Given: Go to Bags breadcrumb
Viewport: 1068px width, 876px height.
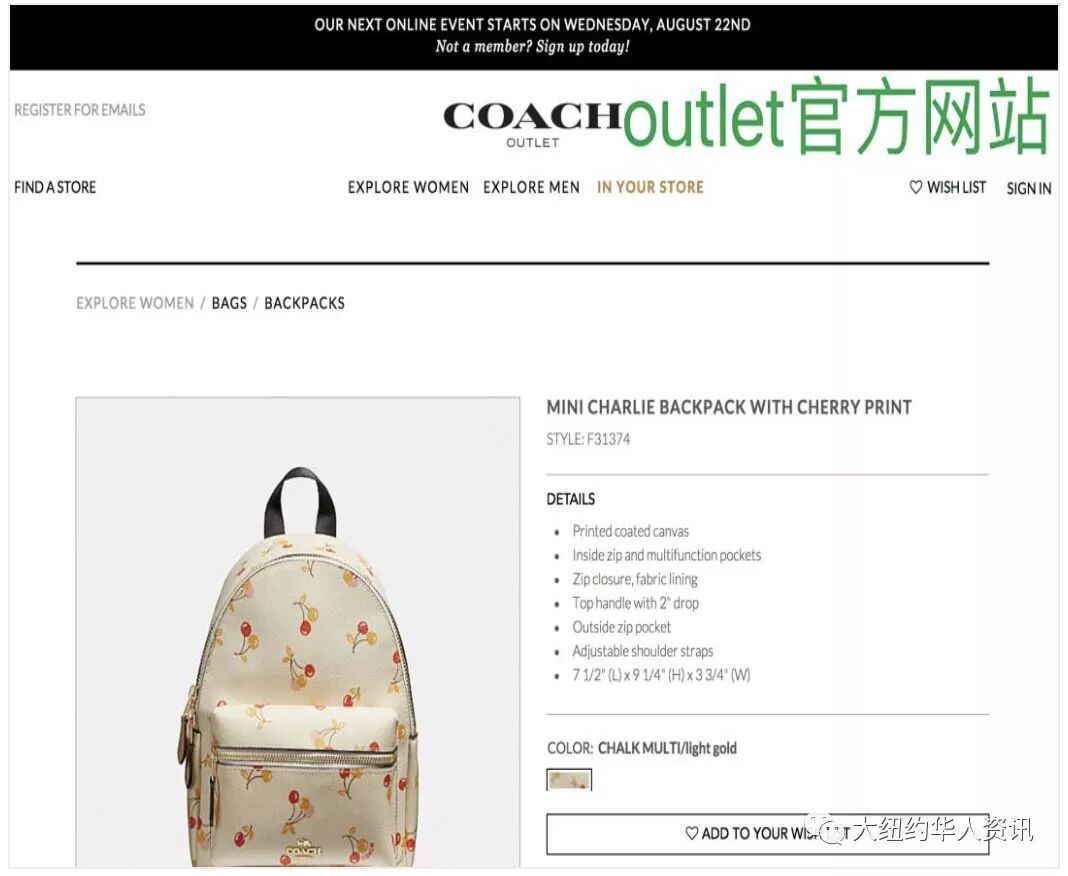Looking at the screenshot, I should (x=229, y=303).
